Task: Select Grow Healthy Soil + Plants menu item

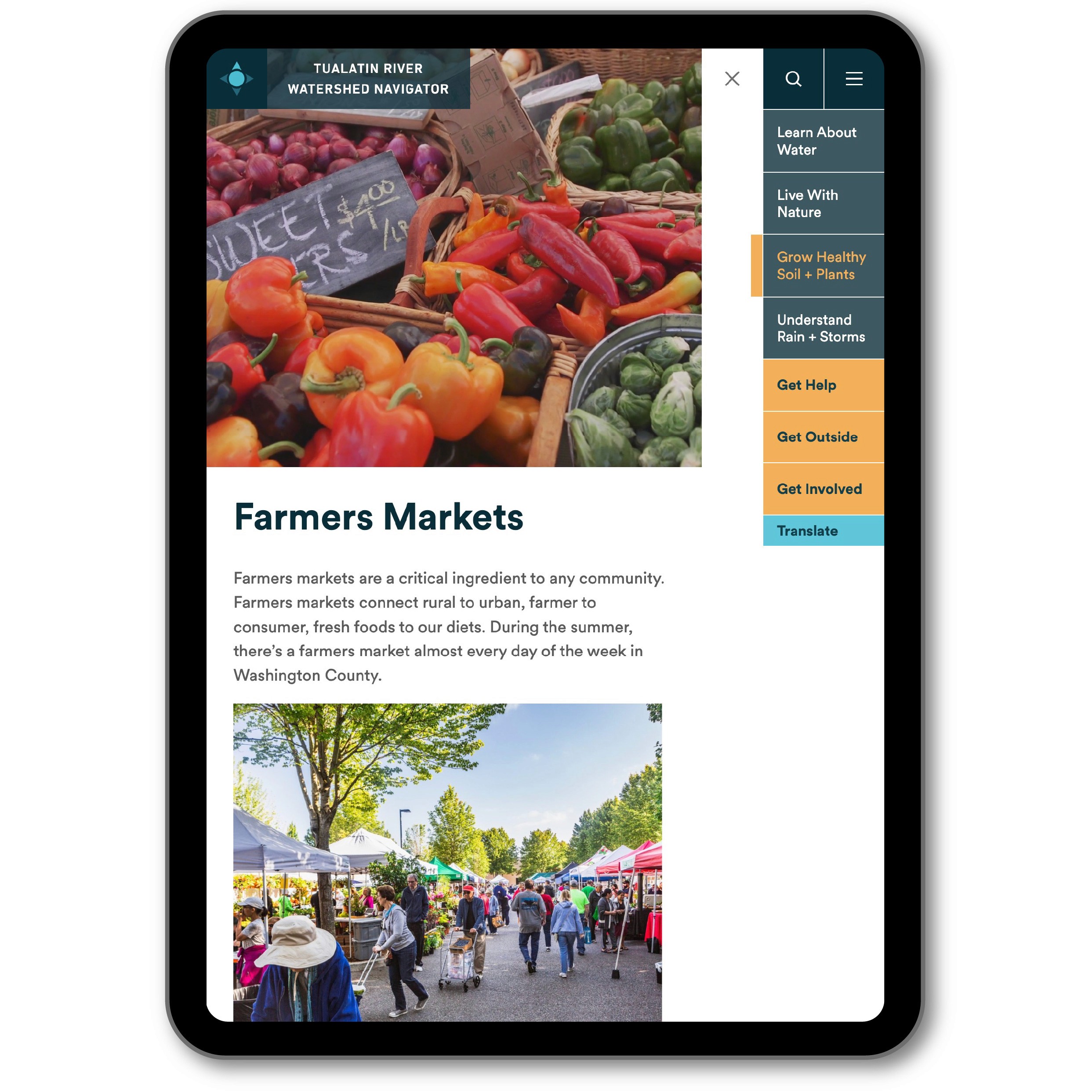Action: coord(819,266)
